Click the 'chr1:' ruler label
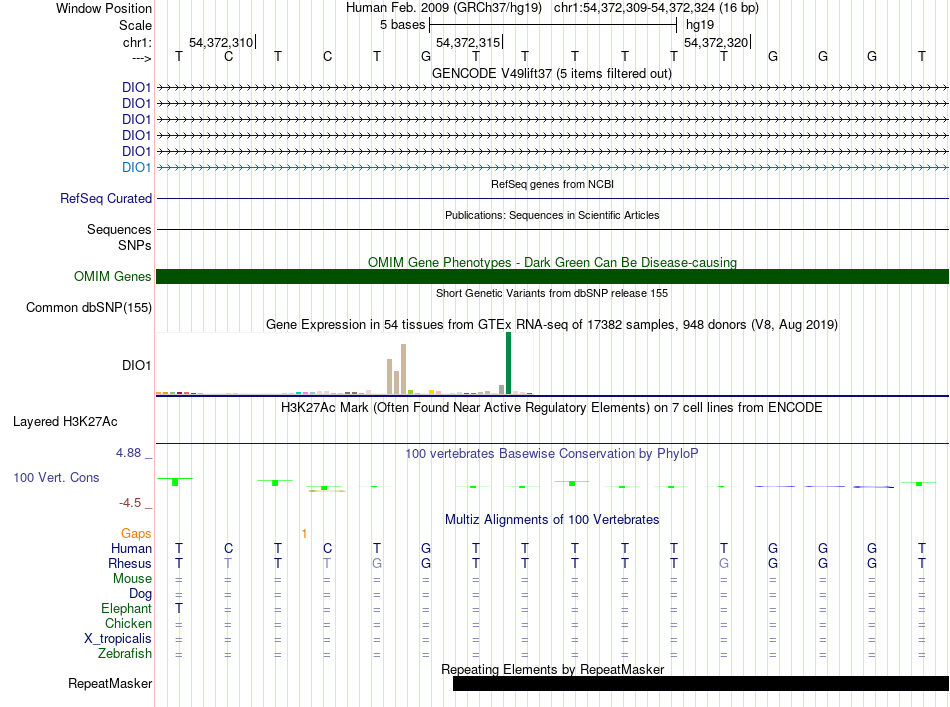Screen dimensions: 950x707 click(x=137, y=42)
